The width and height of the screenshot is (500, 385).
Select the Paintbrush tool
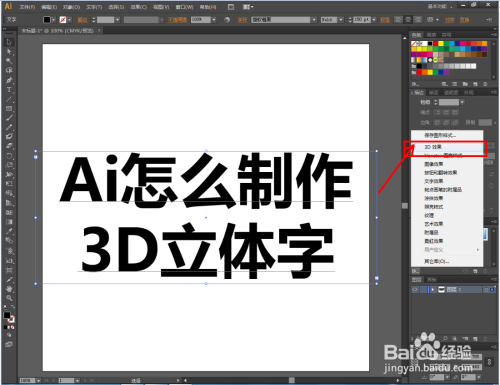click(x=9, y=118)
